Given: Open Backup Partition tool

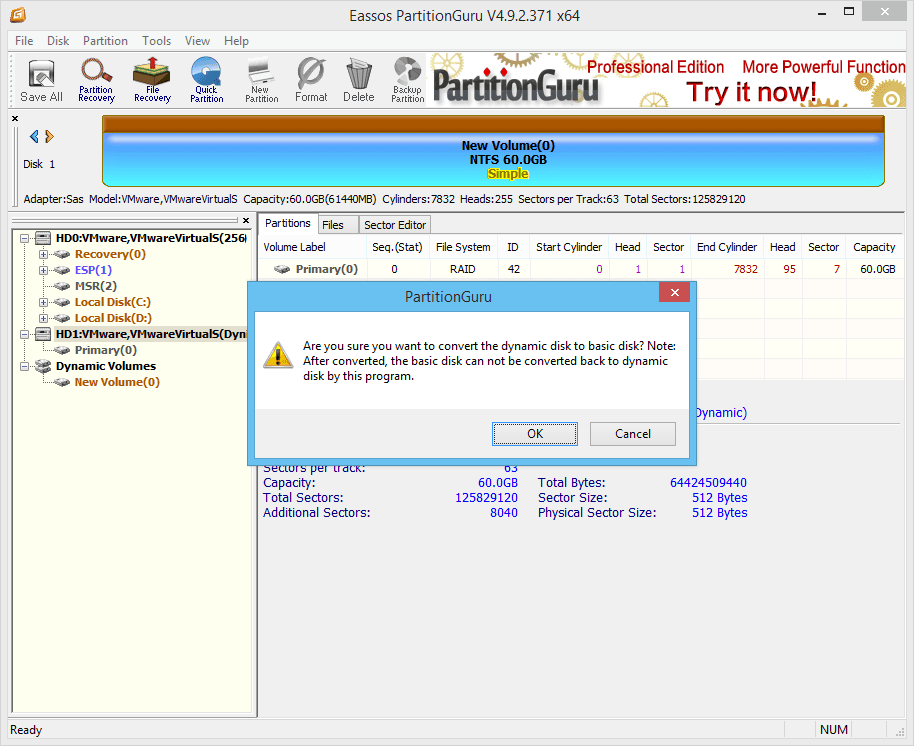Looking at the screenshot, I should point(407,81).
